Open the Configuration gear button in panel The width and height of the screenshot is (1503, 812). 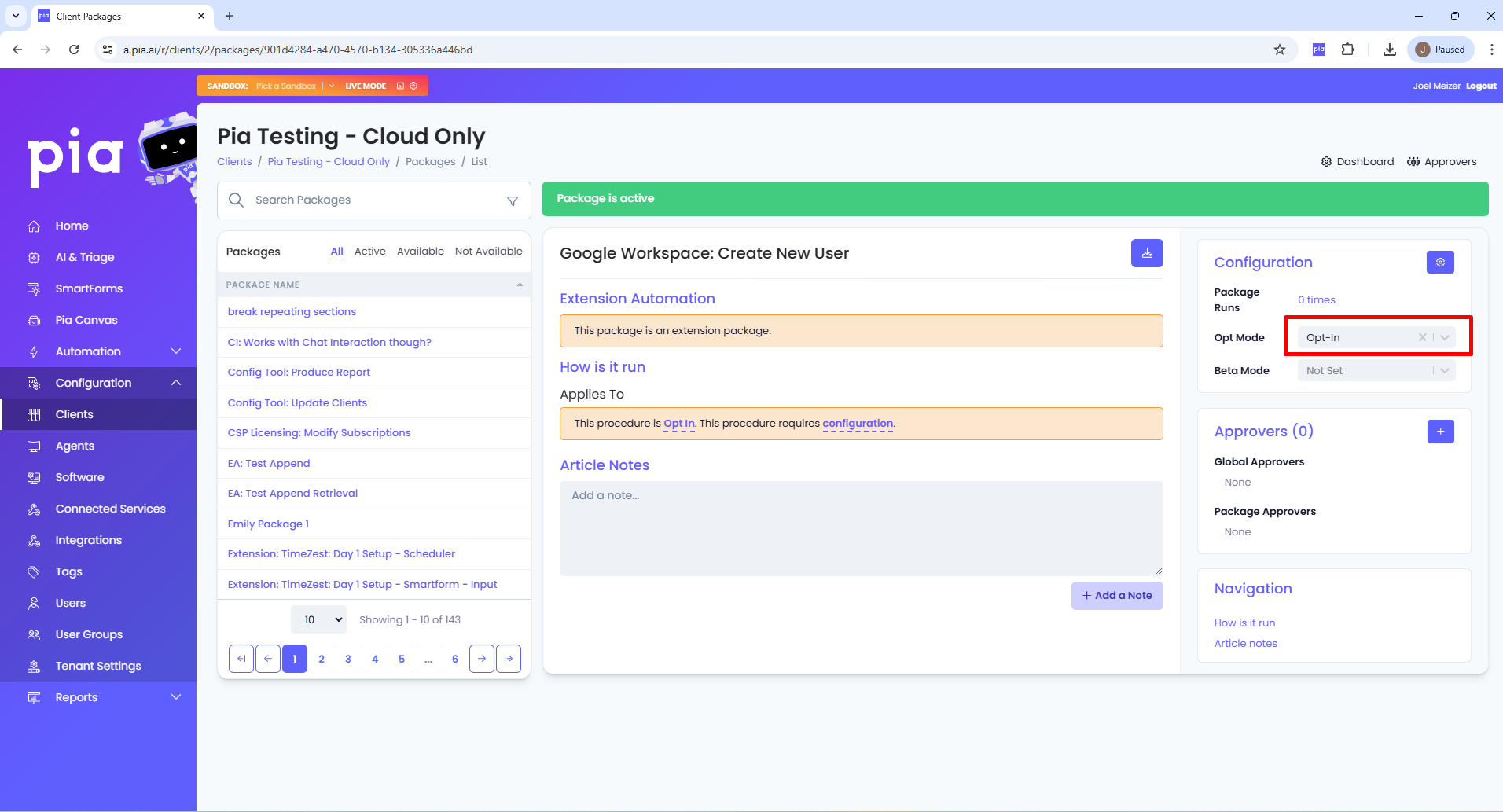tap(1440, 263)
